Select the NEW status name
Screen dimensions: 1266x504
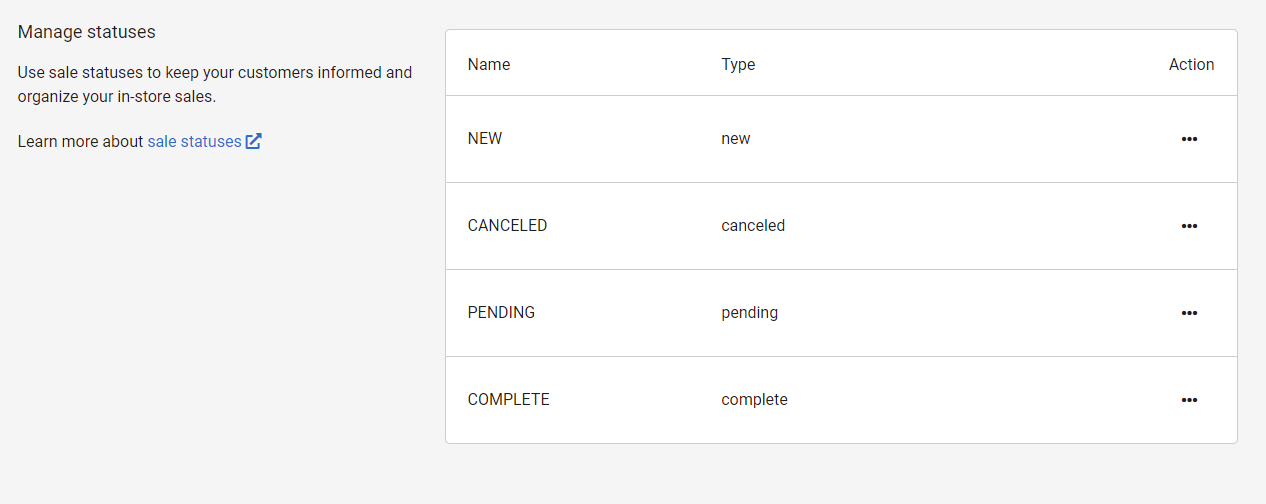pos(485,139)
